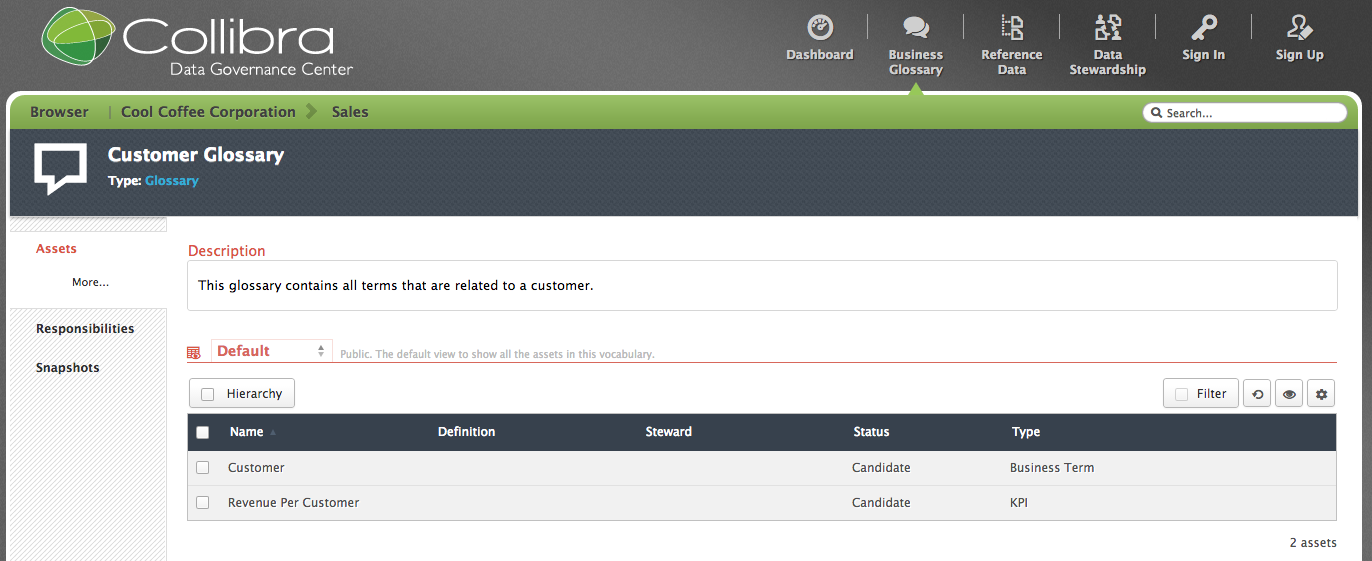Open table settings gear icon

tap(1321, 394)
